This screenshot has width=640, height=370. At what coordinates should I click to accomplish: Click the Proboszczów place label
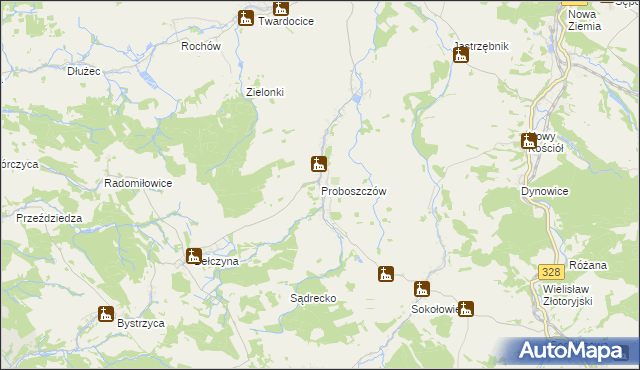click(x=354, y=191)
